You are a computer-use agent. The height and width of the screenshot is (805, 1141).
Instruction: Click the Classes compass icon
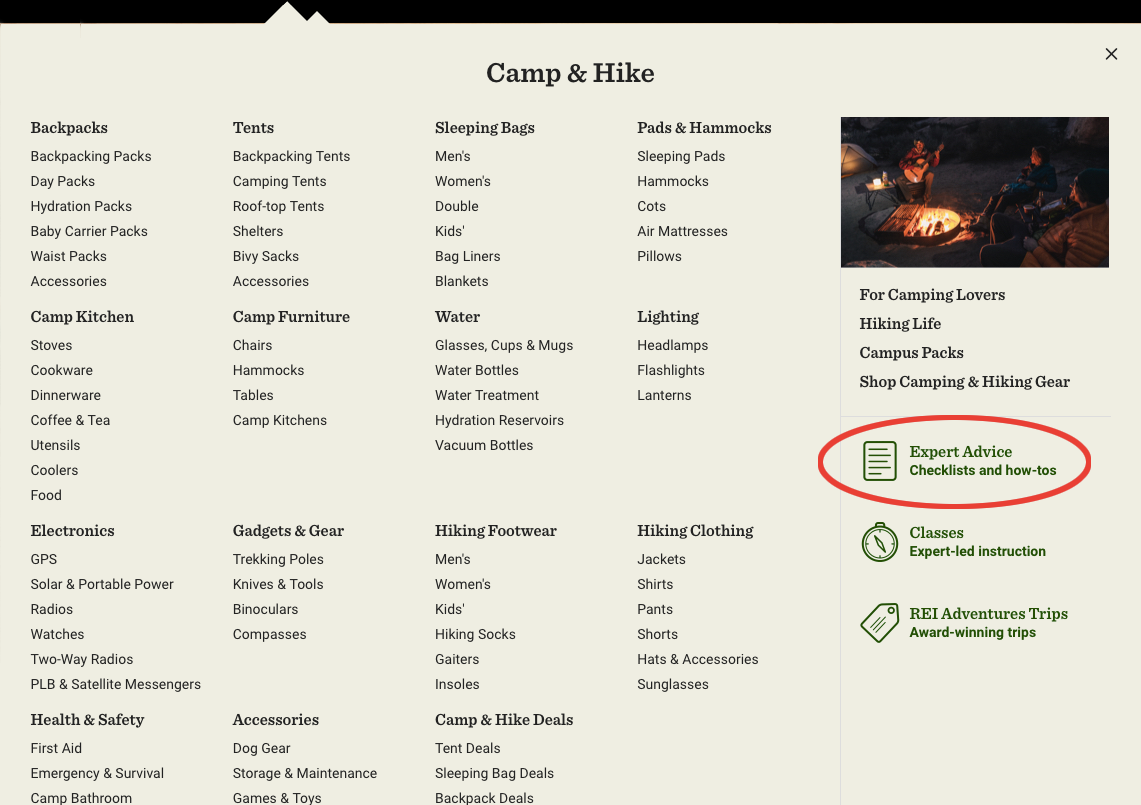[880, 542]
